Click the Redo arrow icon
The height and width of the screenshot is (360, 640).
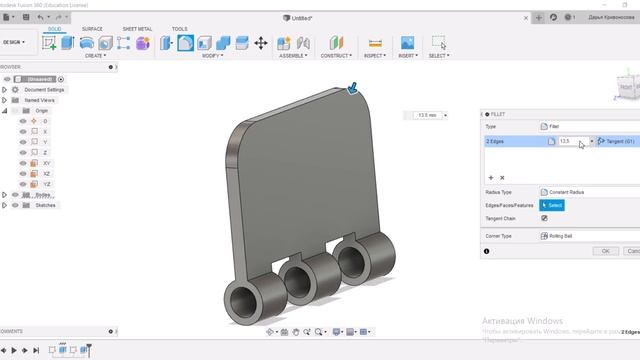pyautogui.click(x=58, y=17)
